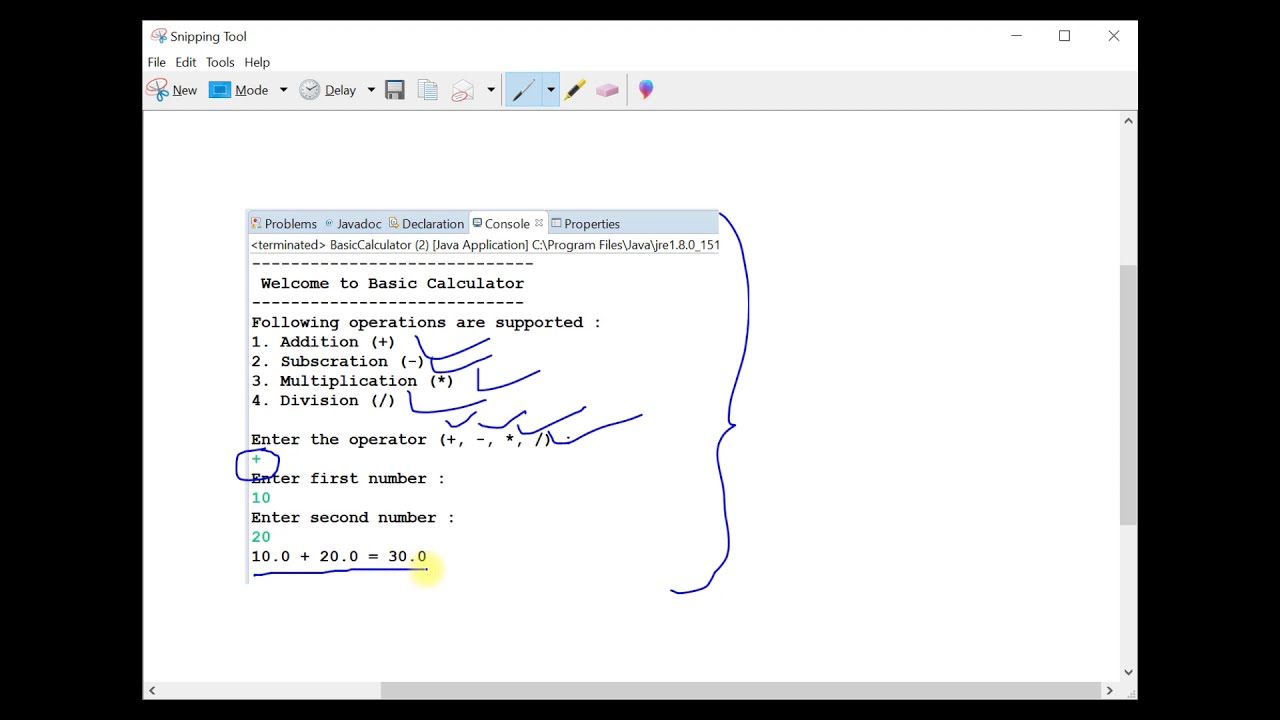Click the Delay clock icon

tap(310, 90)
